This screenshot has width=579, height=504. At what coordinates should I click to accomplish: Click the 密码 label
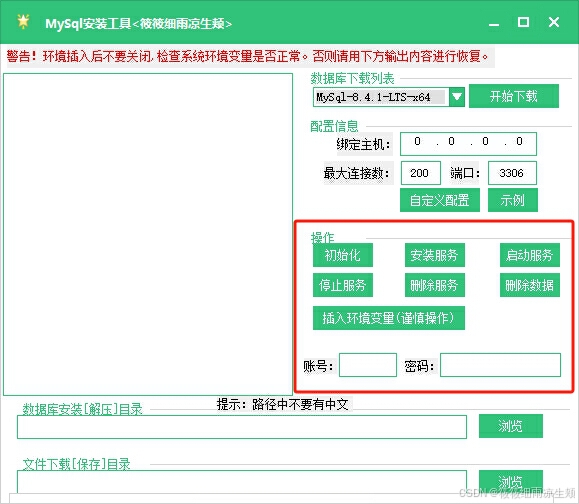pyautogui.click(x=420, y=366)
